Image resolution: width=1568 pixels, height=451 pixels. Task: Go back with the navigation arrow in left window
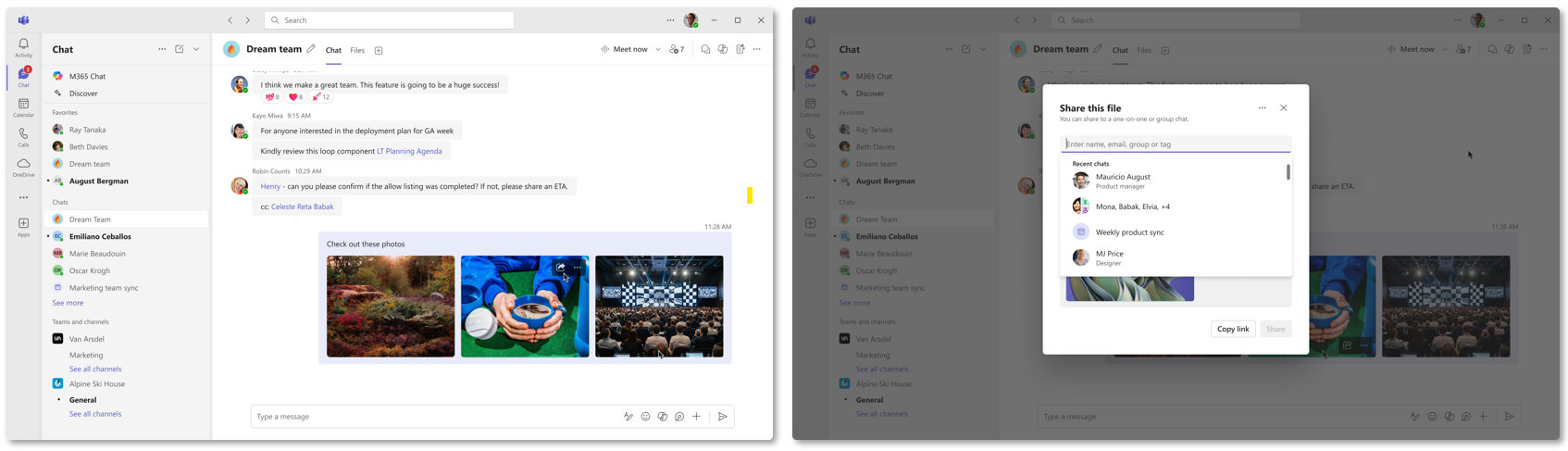click(x=230, y=20)
